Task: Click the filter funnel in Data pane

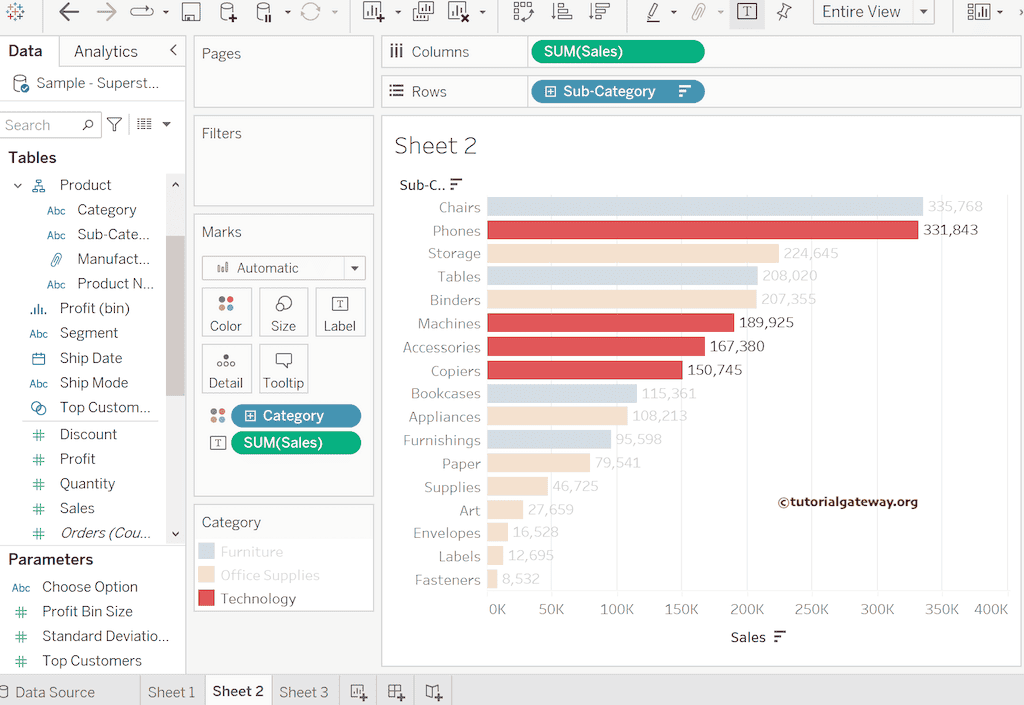Action: pos(115,125)
